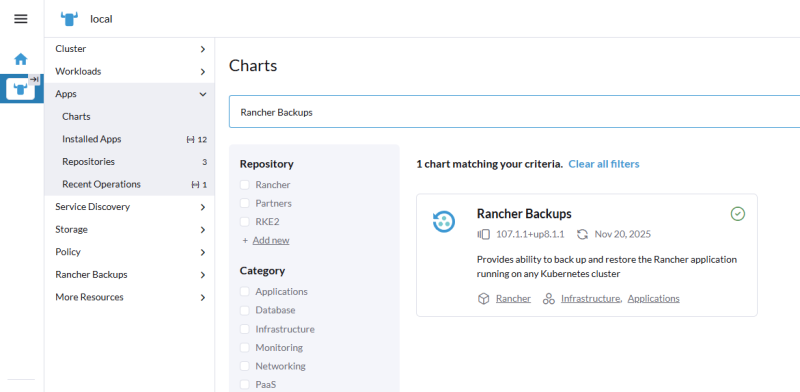This screenshot has width=800, height=392.
Task: Click the namespaced icon beside Recent Operations count
Action: (195, 185)
